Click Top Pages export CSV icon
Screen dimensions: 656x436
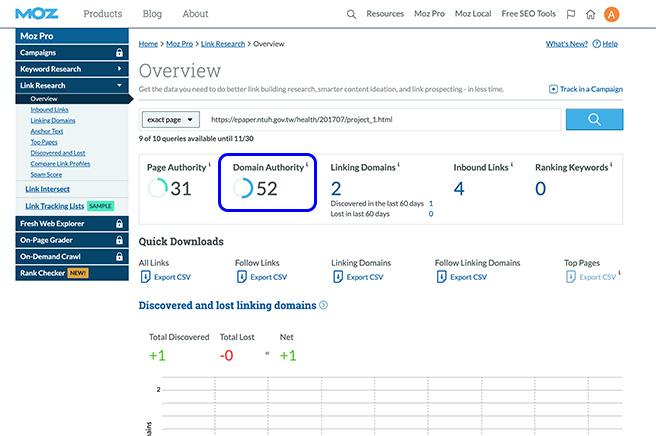[x=571, y=277]
